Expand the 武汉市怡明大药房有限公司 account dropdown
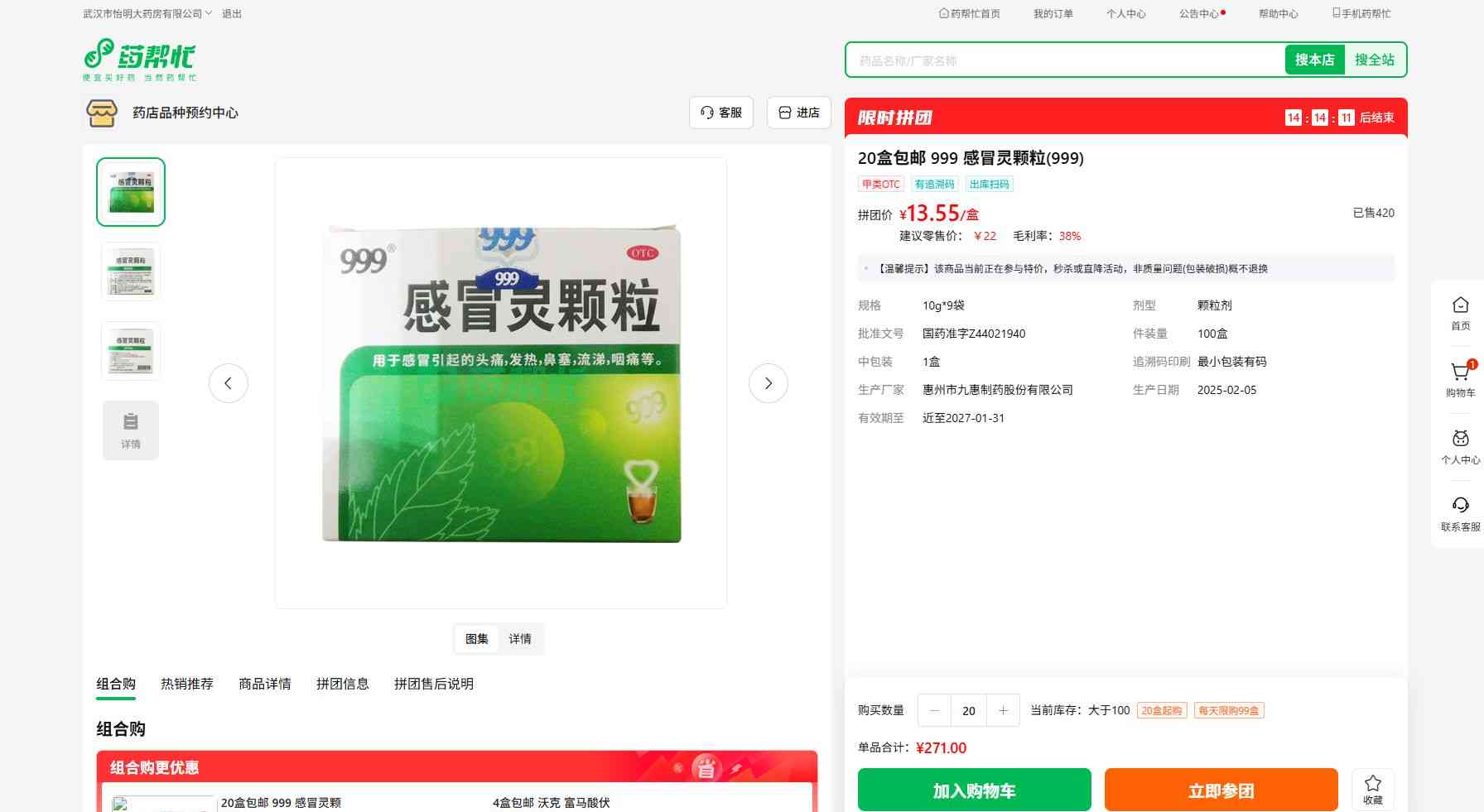This screenshot has height=812, width=1484. 147,14
